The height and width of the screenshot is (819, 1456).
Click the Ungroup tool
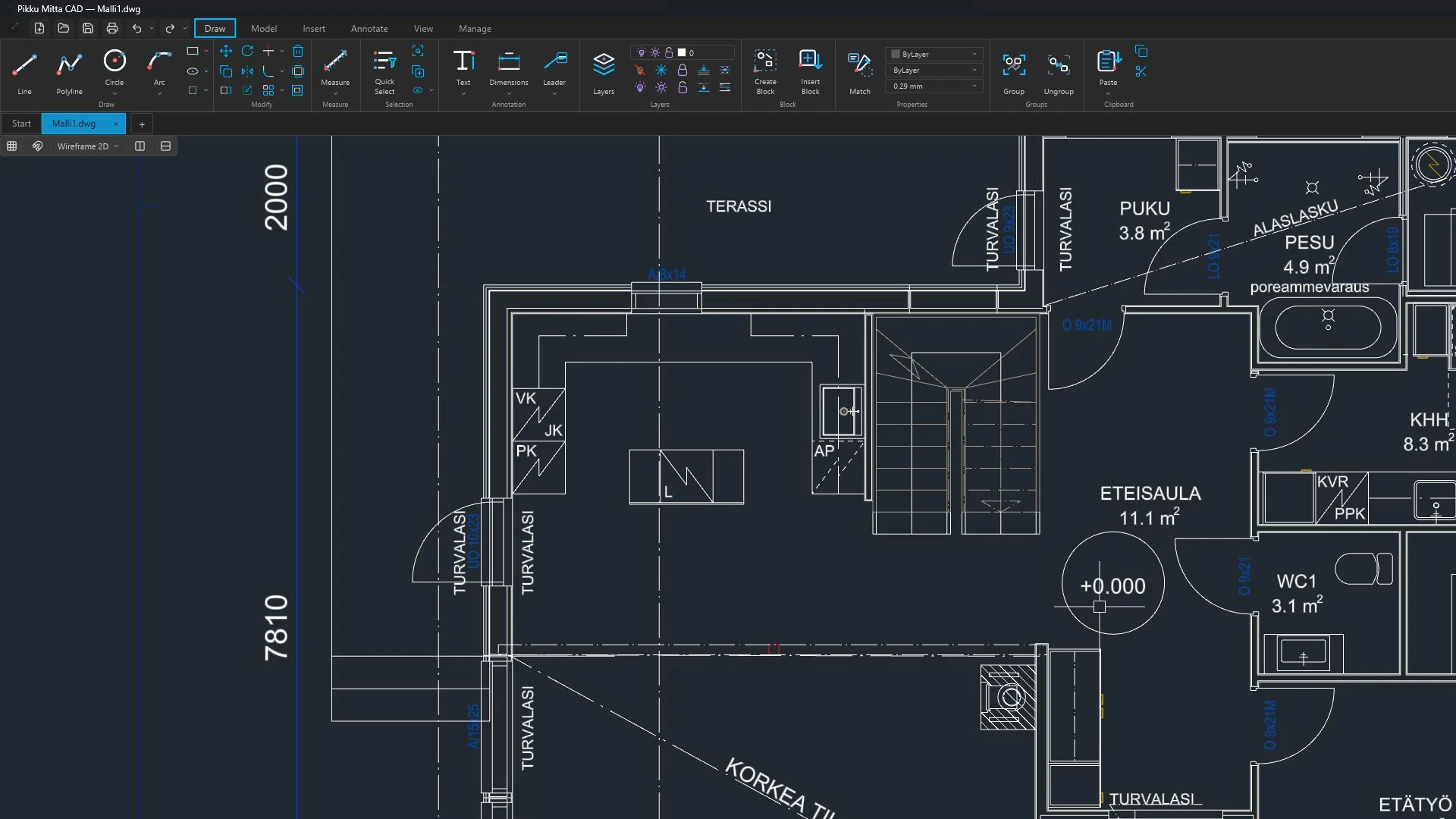[x=1059, y=73]
